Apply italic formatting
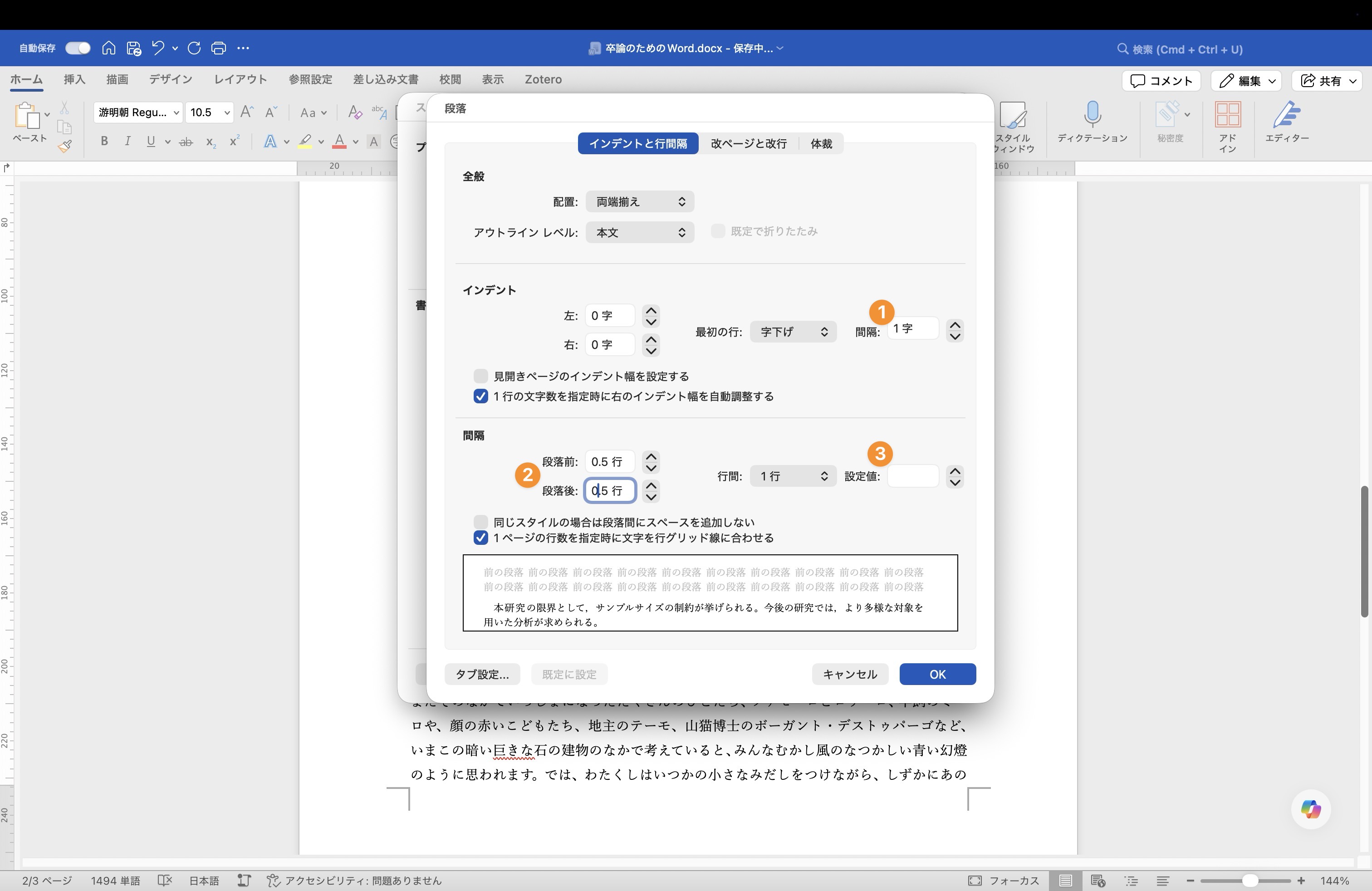The height and width of the screenshot is (891, 1372). [127, 141]
